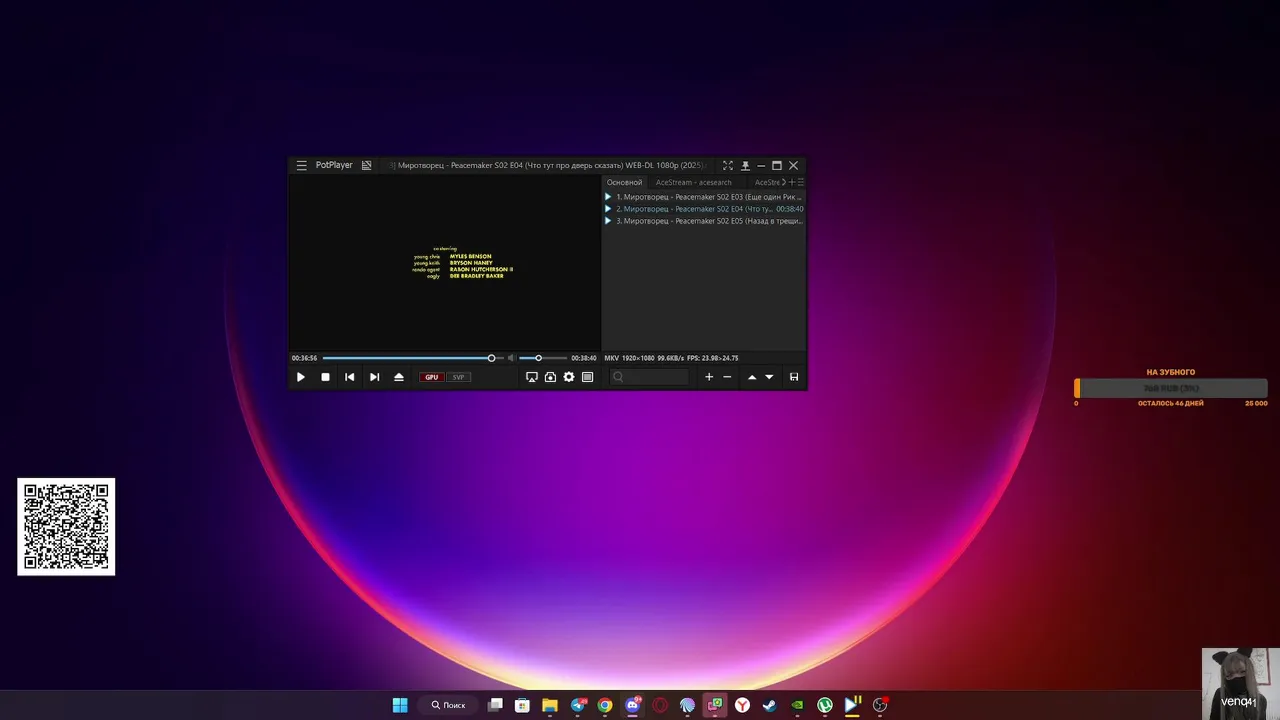Click the play arrow icon of E05 entry
Image resolution: width=1280 pixels, height=720 pixels.
[x=608, y=221]
